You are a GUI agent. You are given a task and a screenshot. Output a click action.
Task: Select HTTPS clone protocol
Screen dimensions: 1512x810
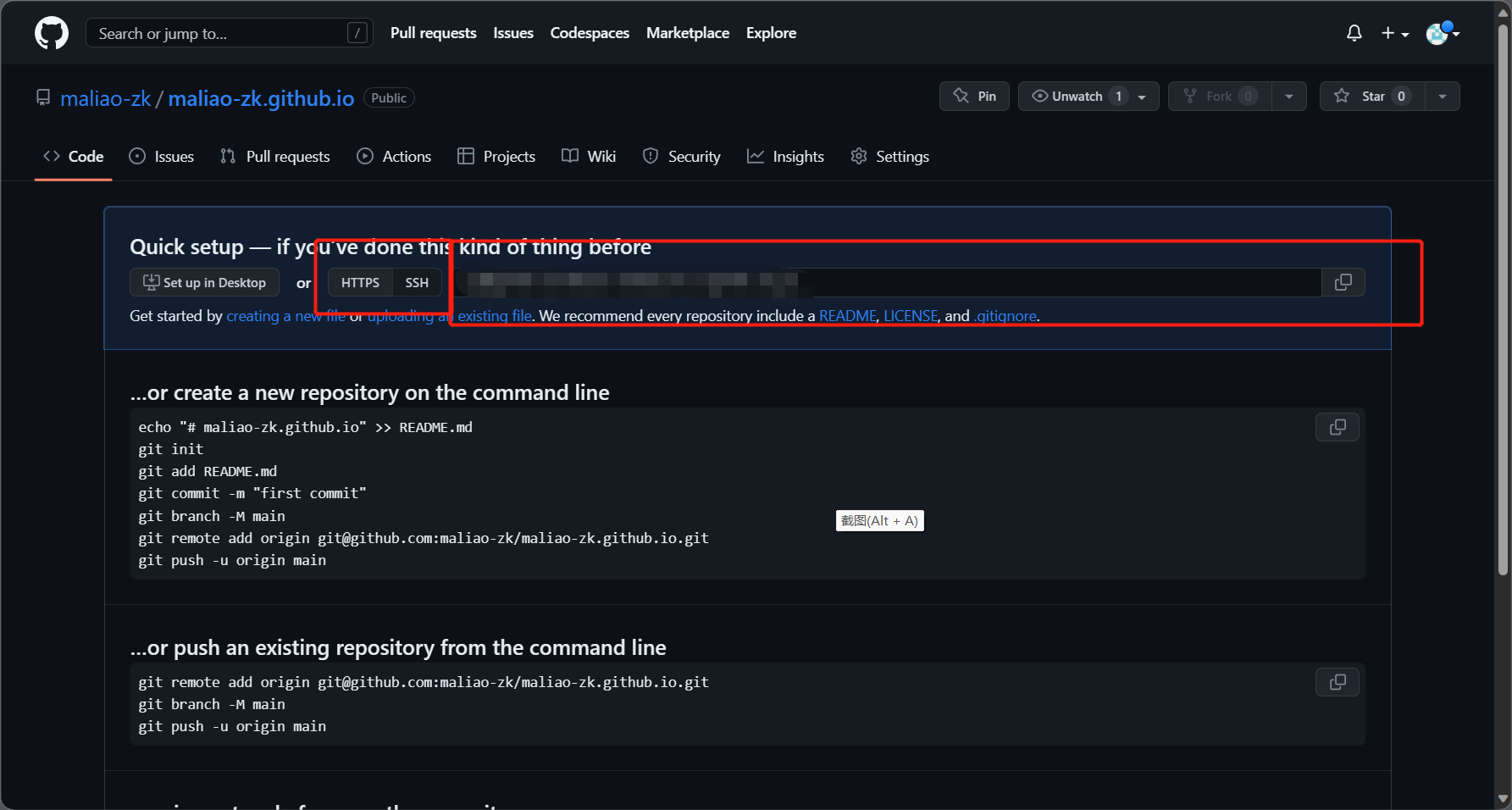(x=360, y=283)
